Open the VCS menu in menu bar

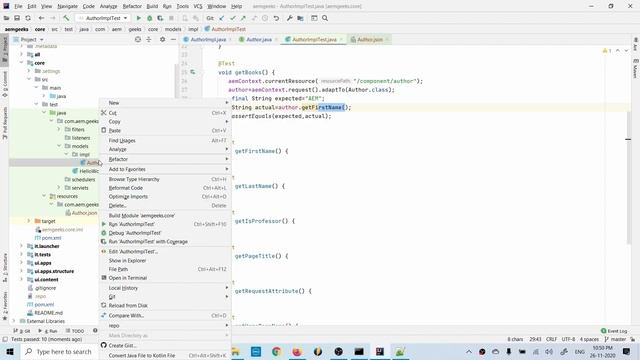coord(198,6)
